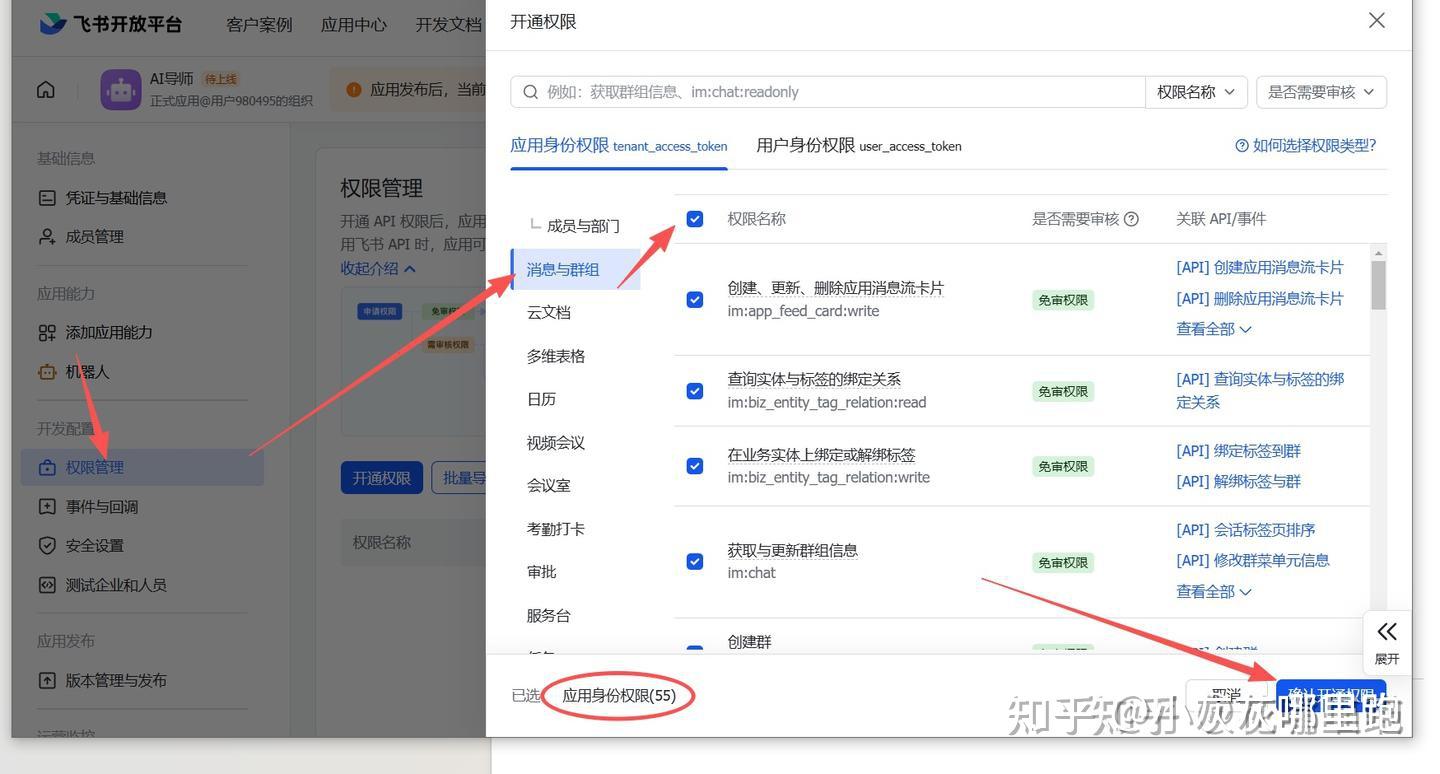Viewport: 1440px width, 774px height.
Task: Click the search magnifier icon
Action: 531,92
